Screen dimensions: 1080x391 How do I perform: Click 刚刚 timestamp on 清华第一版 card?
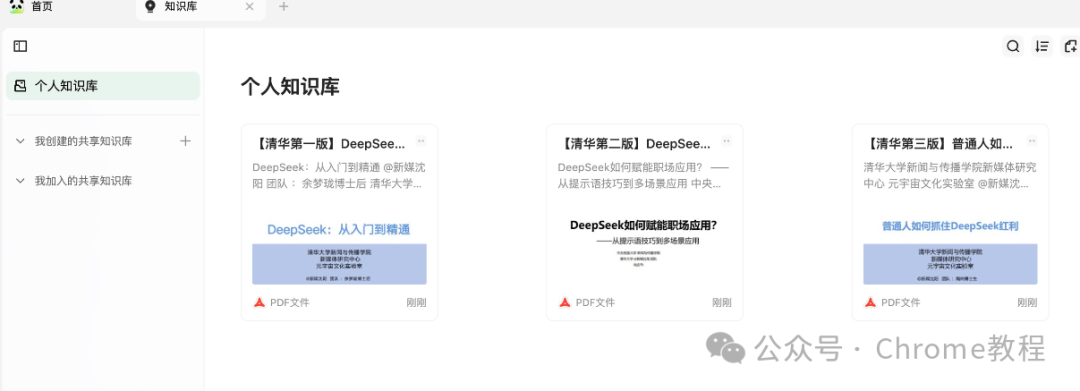pos(416,302)
